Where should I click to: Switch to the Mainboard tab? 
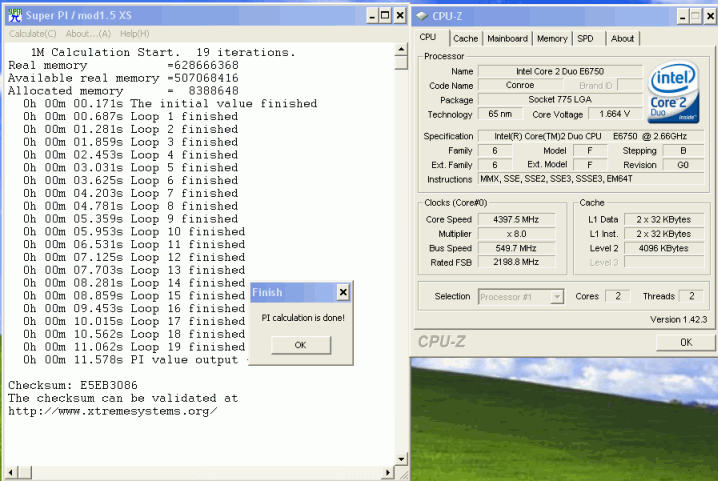pos(508,38)
